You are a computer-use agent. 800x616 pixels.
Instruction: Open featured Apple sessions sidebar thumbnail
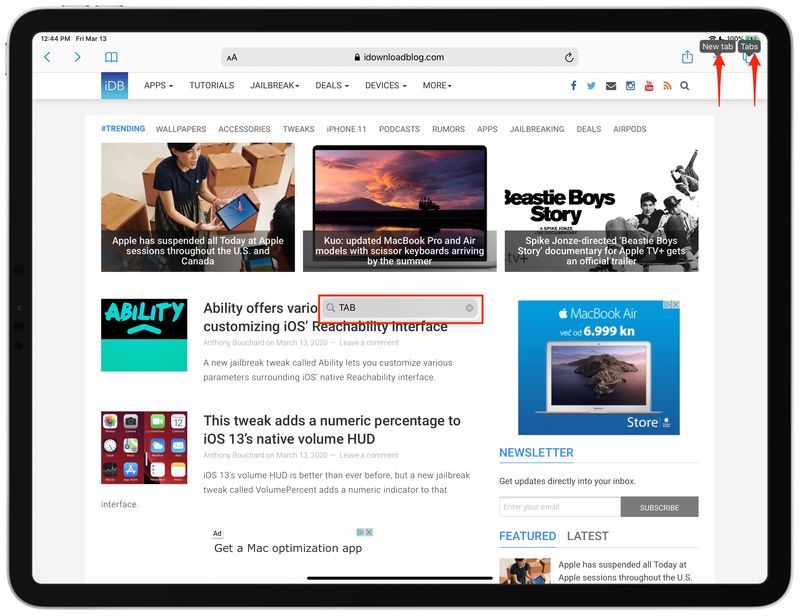pyautogui.click(x=525, y=571)
